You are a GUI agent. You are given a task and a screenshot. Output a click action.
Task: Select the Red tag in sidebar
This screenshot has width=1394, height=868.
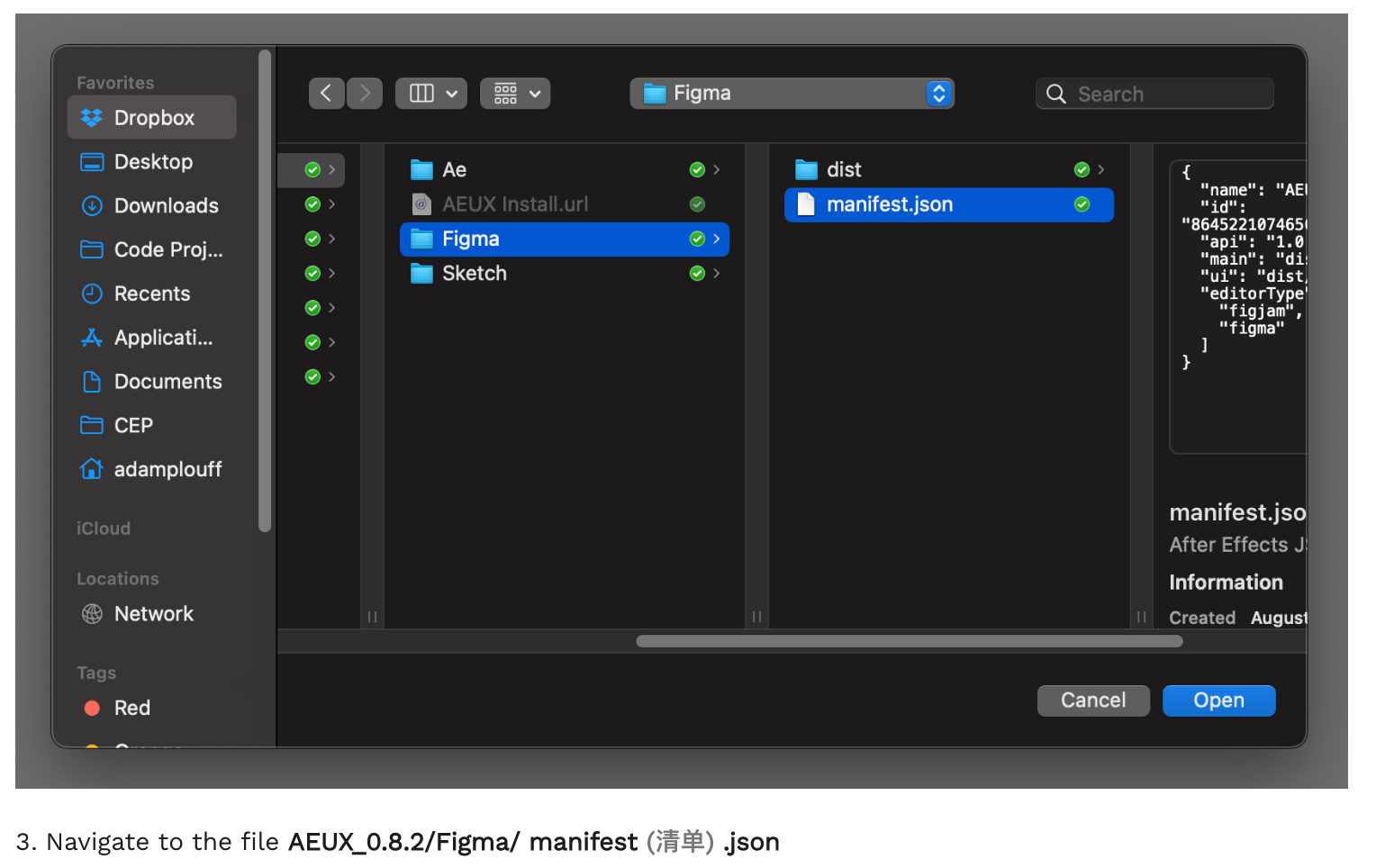click(152, 708)
